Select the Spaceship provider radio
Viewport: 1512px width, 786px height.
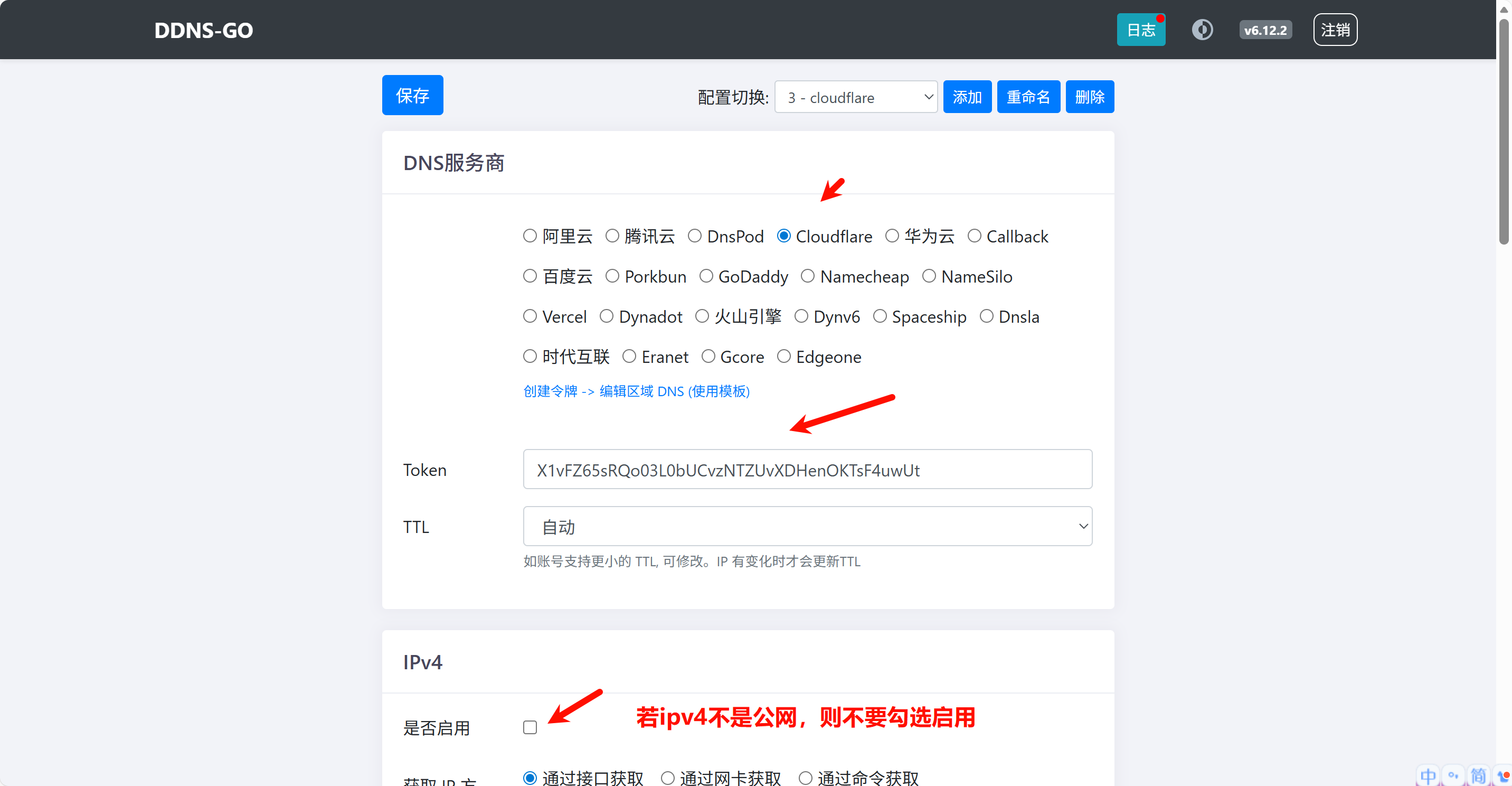[879, 316]
